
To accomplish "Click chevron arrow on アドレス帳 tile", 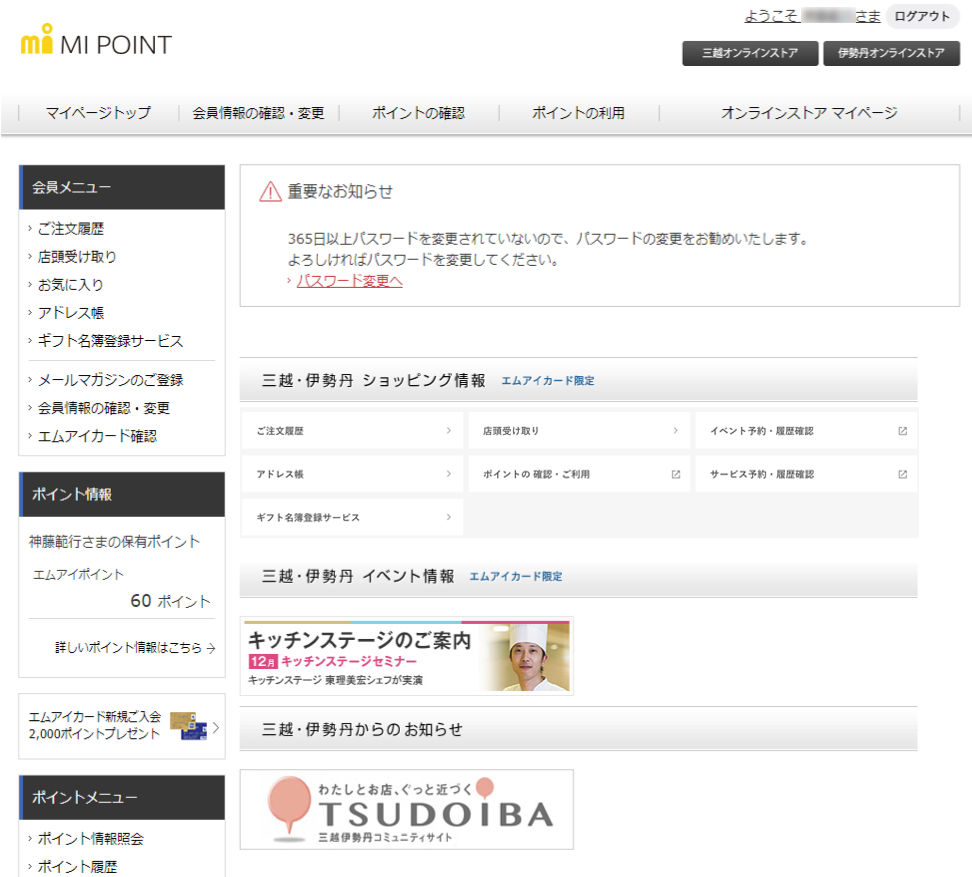I will tap(449, 474).
